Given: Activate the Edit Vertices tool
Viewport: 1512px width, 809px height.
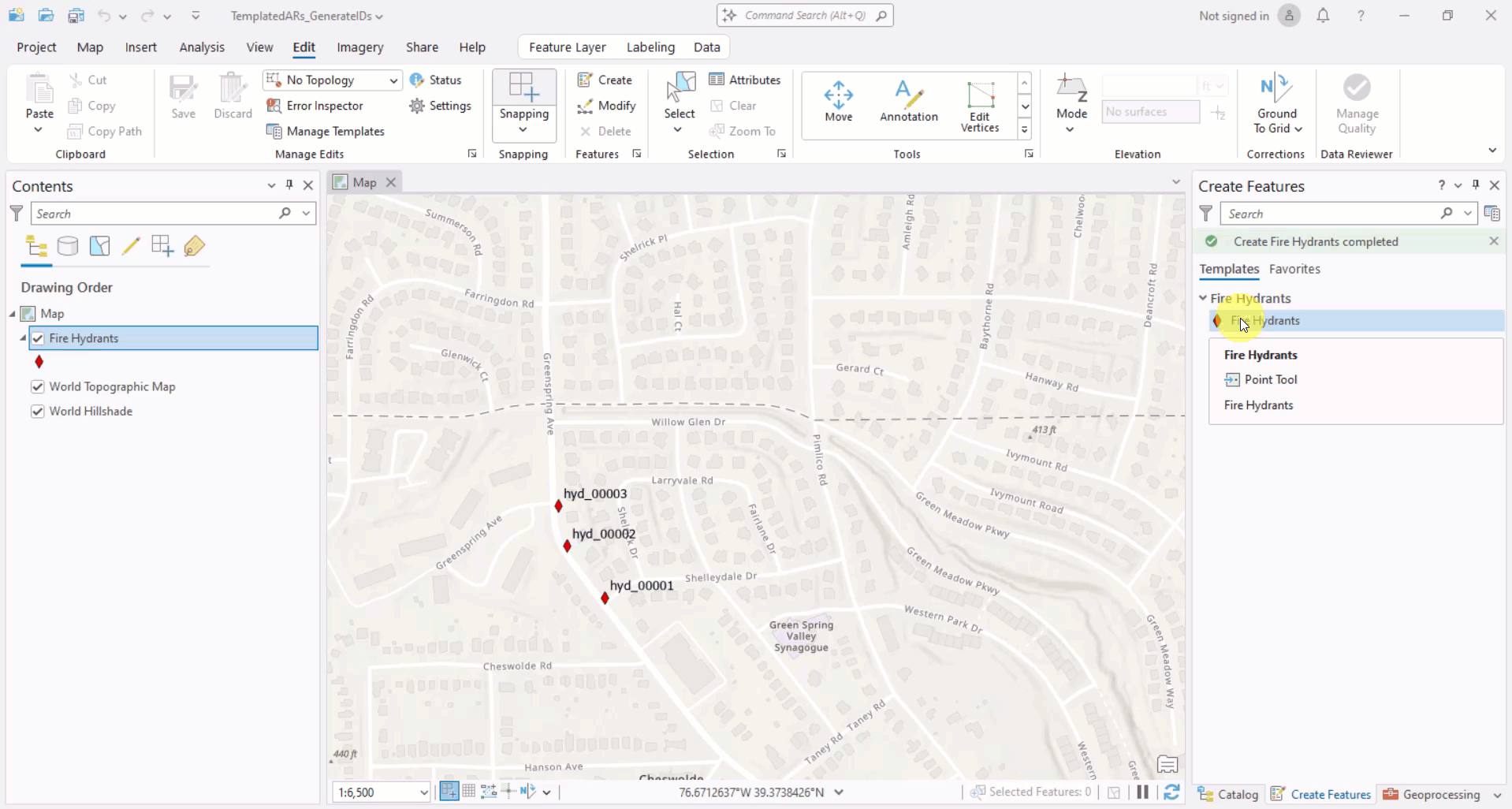Looking at the screenshot, I should click(980, 106).
